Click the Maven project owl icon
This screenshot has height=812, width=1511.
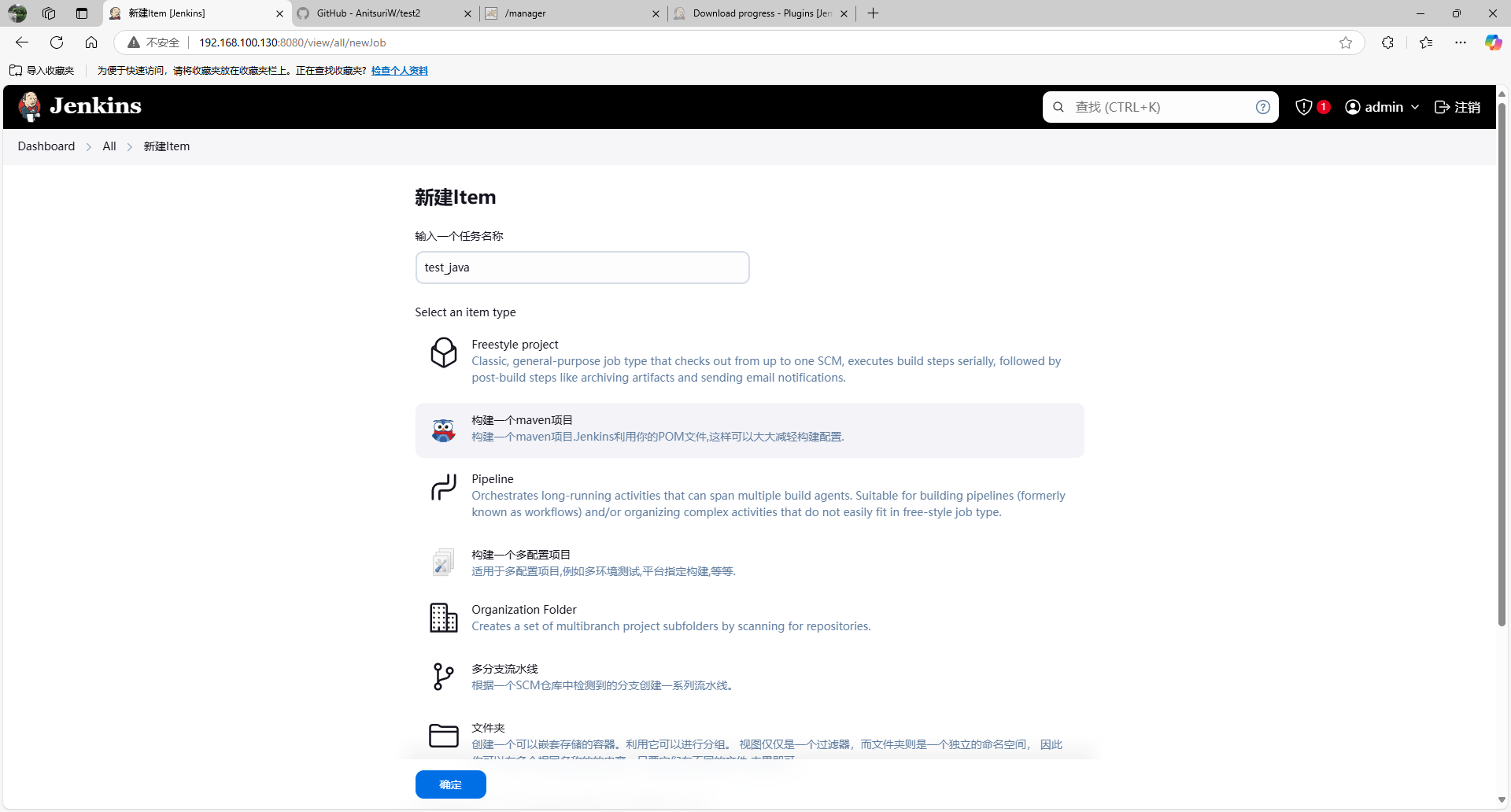tap(443, 430)
